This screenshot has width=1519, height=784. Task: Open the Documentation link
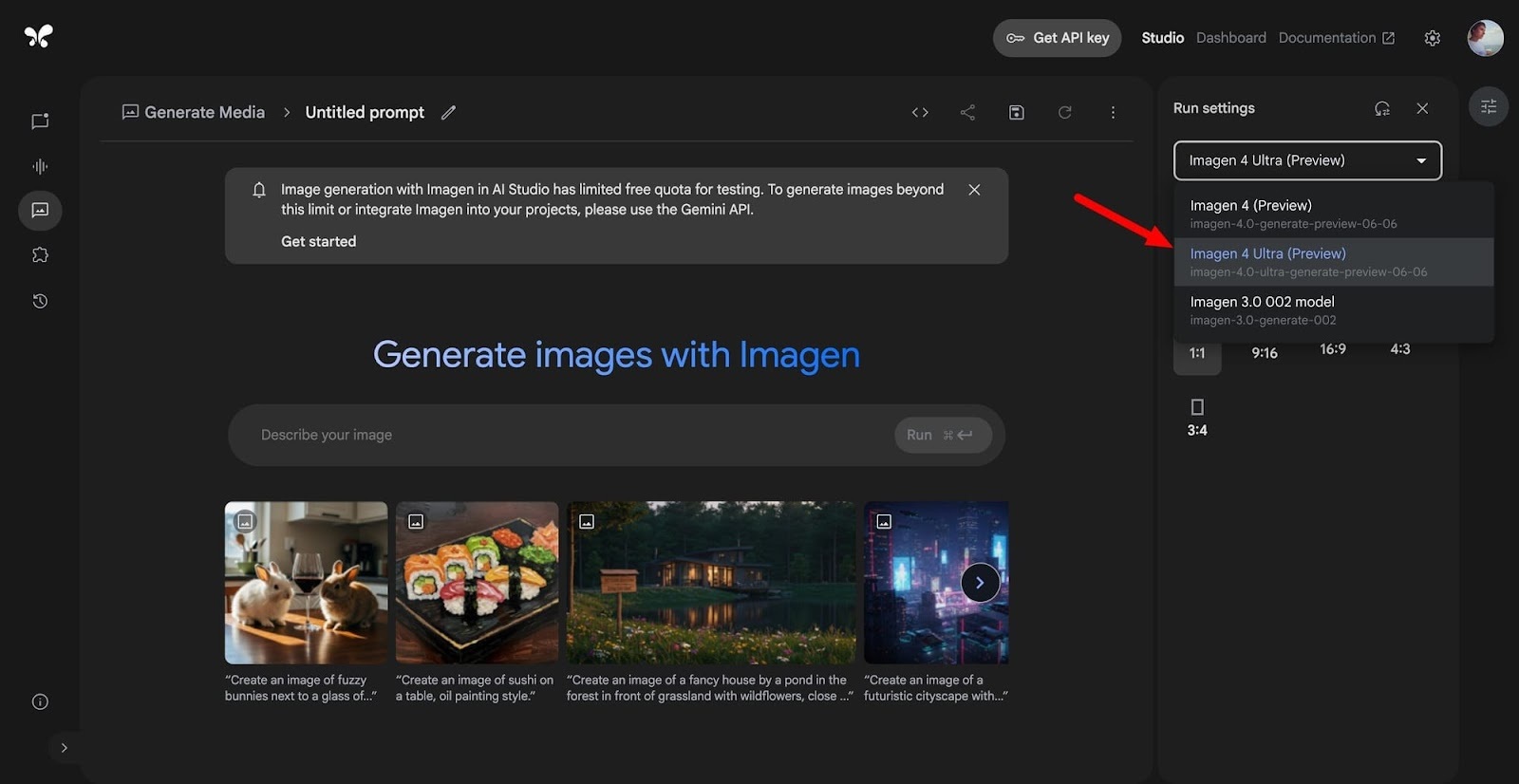pos(1336,38)
